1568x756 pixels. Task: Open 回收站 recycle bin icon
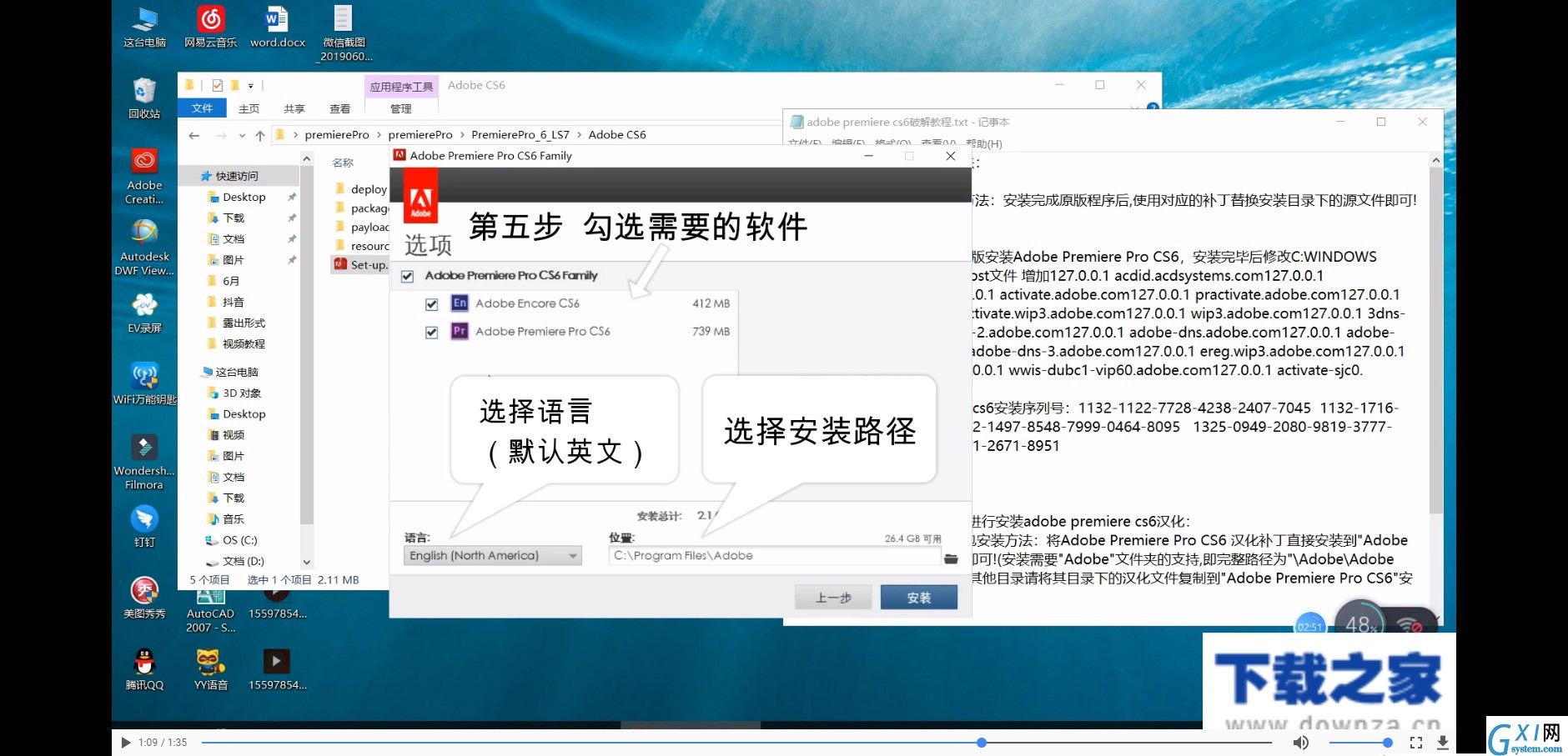tap(144, 98)
